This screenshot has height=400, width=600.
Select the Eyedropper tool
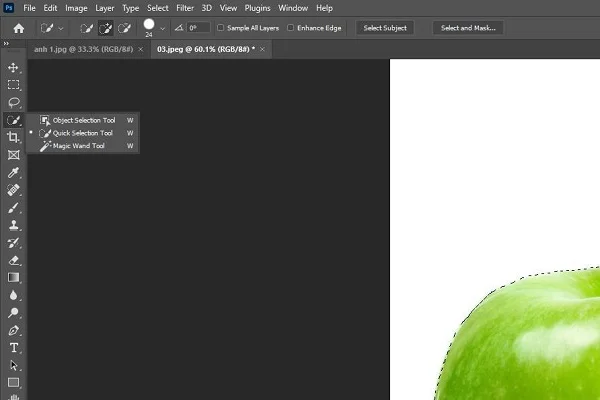(x=14, y=172)
